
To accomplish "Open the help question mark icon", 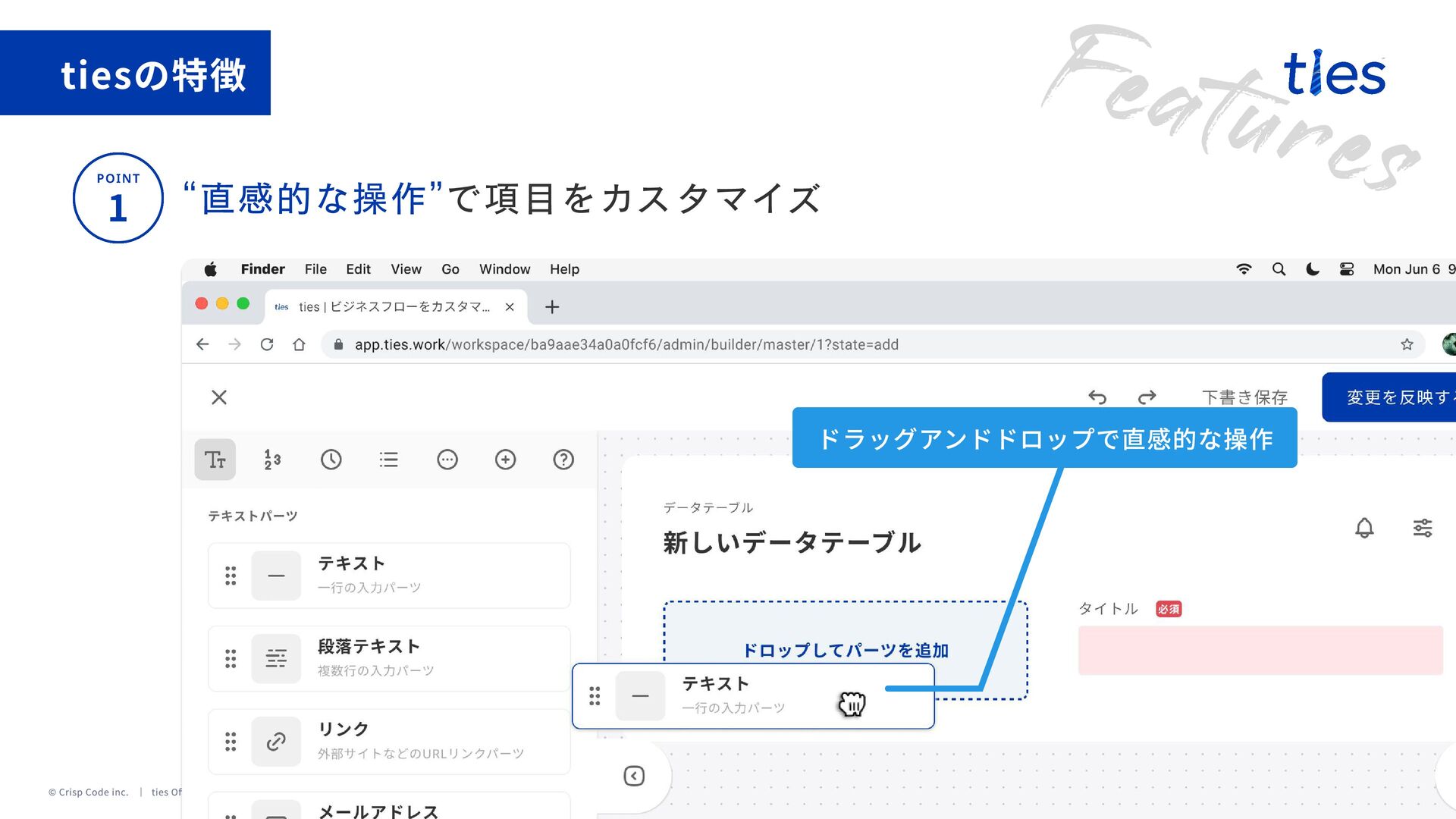I will pos(563,460).
